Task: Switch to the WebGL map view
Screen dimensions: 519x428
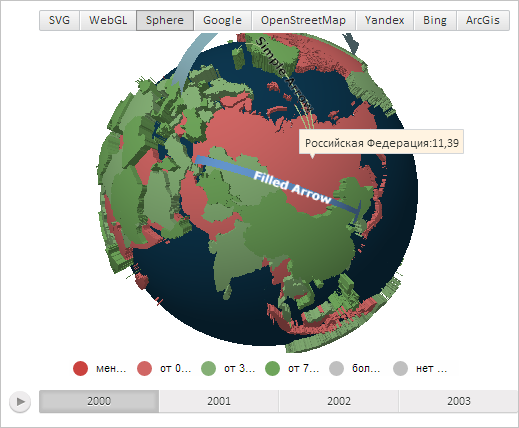Action: tap(108, 20)
